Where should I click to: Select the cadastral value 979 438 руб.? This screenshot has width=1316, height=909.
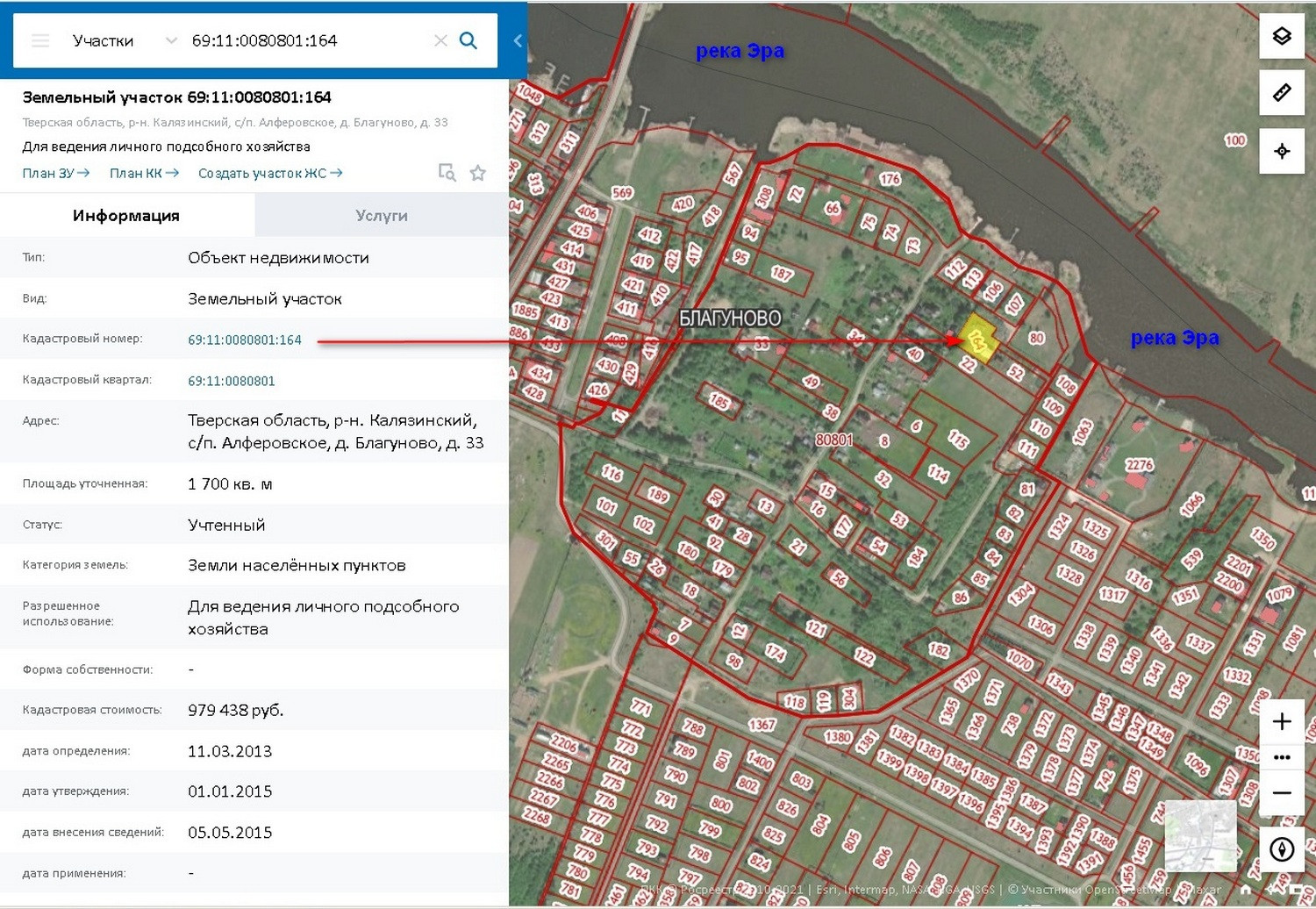(x=236, y=710)
